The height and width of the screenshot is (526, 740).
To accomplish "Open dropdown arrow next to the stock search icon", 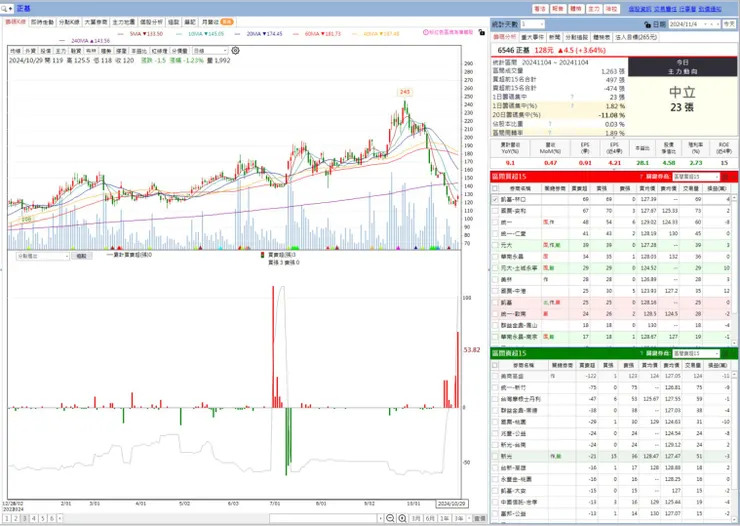I will point(10,8).
